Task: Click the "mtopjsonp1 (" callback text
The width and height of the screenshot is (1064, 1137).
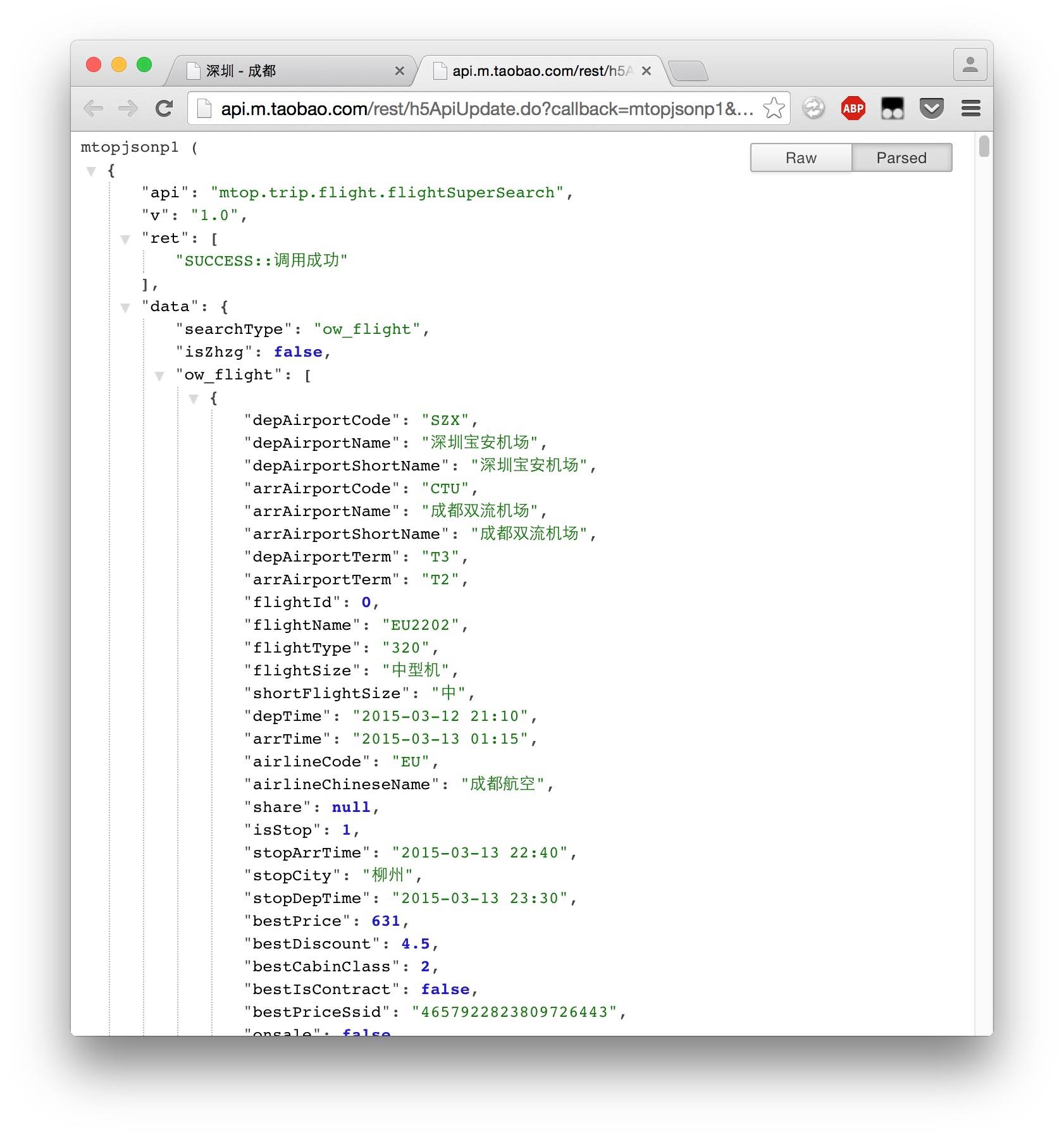Action: point(139,147)
